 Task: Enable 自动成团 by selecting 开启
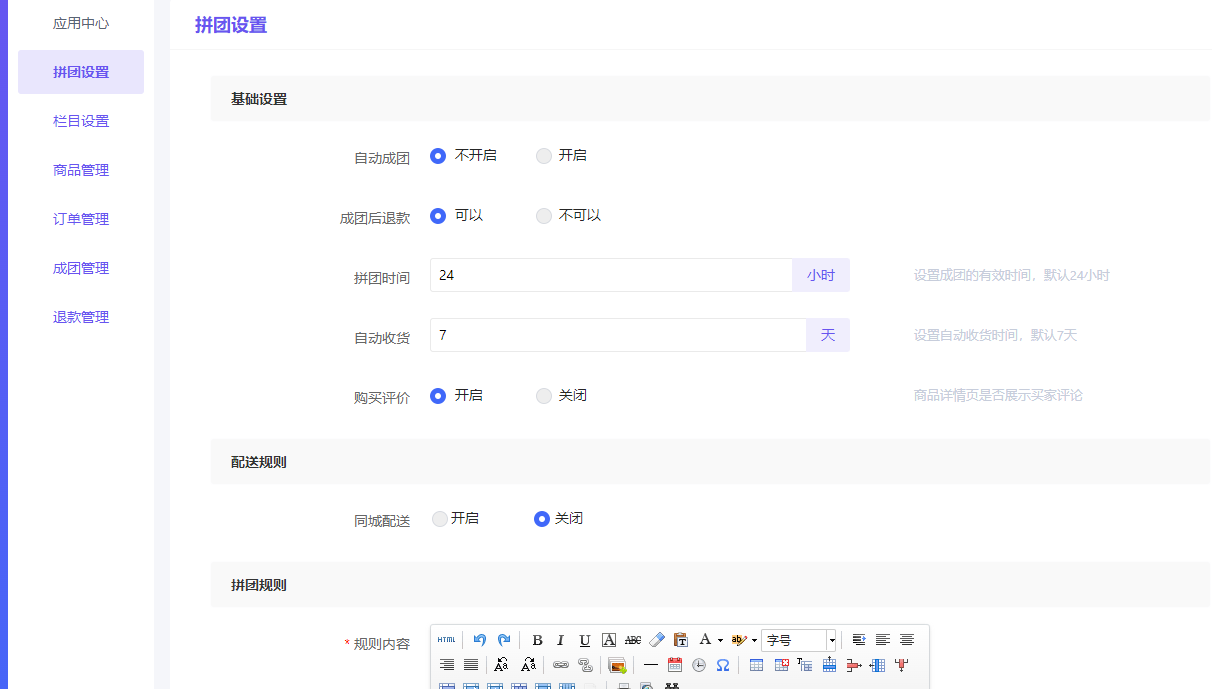544,156
